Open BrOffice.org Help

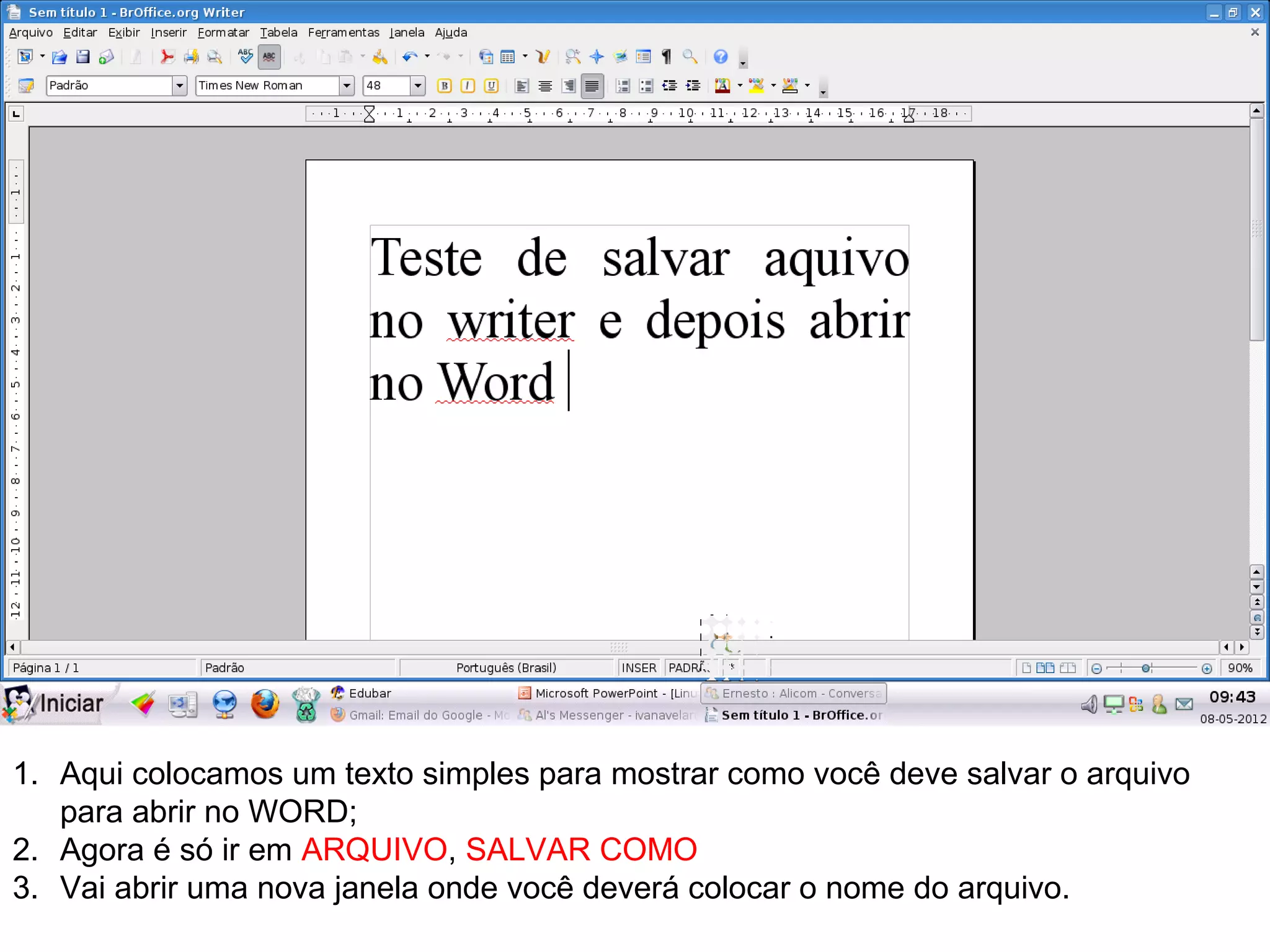coord(721,57)
